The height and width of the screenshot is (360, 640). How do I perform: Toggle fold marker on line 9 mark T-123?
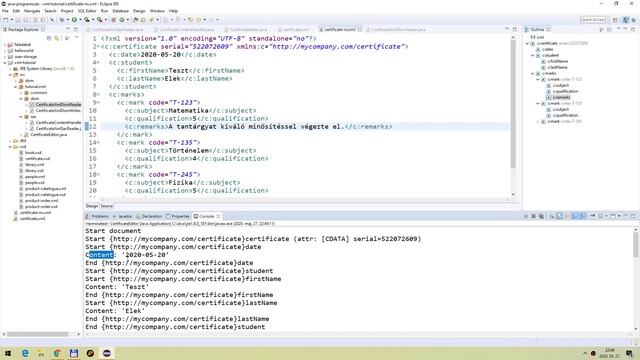99,102
